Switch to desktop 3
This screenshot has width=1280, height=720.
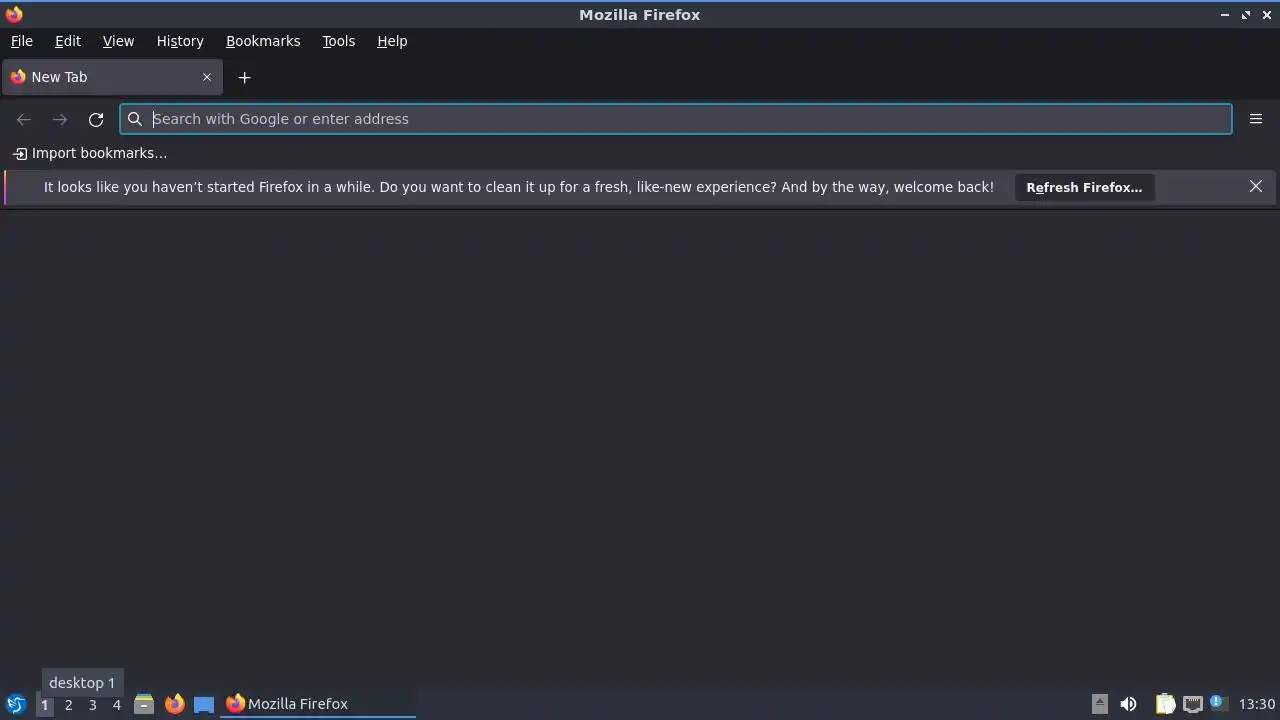92,705
